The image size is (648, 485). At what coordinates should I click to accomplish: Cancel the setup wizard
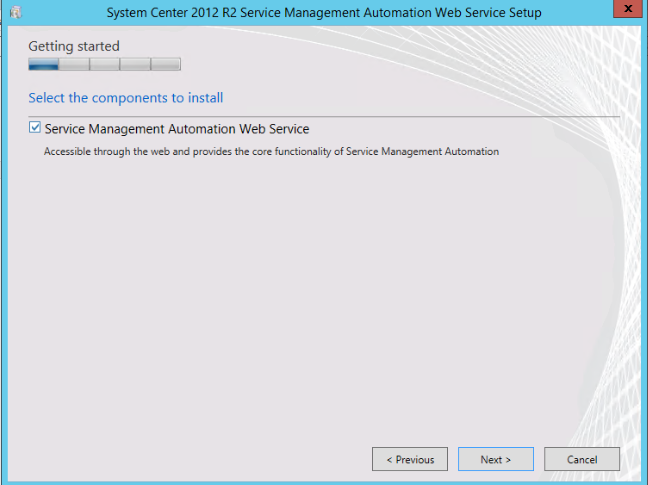pos(582,459)
